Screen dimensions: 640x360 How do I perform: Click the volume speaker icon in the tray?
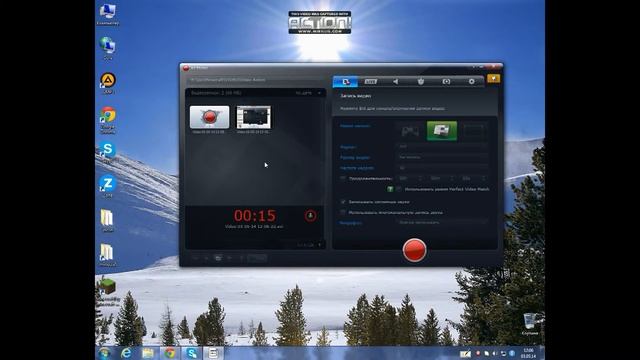495,353
